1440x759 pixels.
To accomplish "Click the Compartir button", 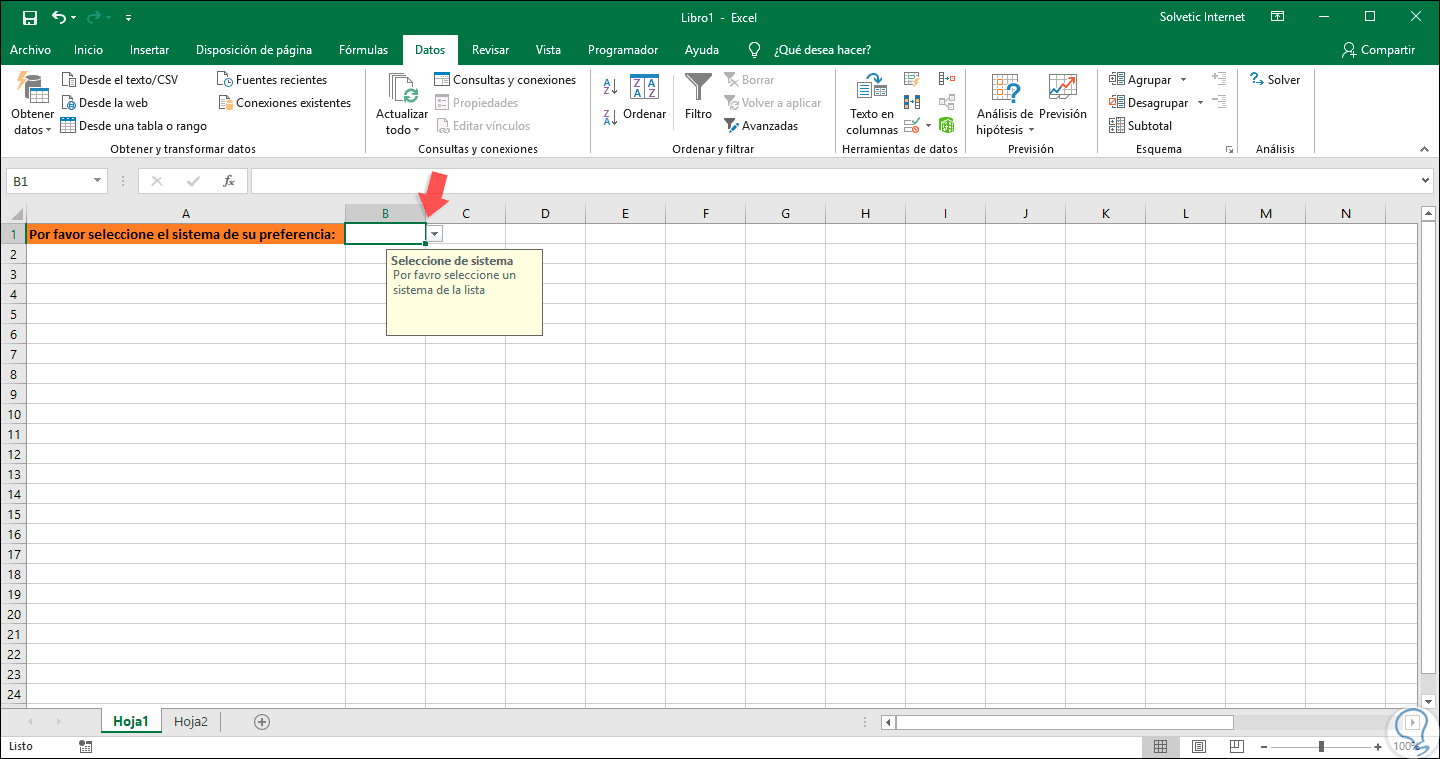I will point(1379,50).
